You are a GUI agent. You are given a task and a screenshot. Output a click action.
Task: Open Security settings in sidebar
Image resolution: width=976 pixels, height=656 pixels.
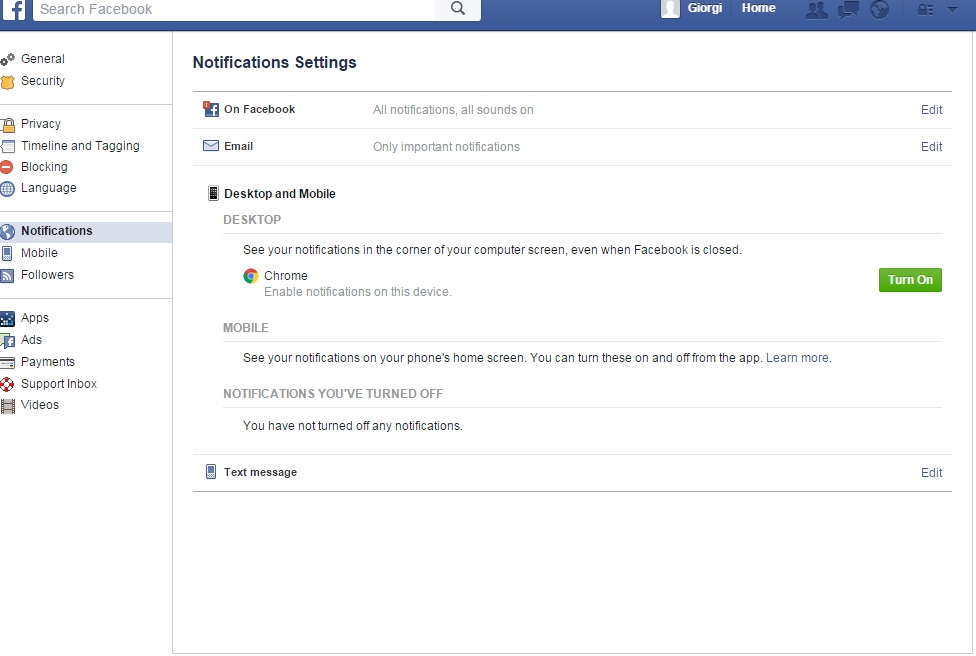point(43,81)
